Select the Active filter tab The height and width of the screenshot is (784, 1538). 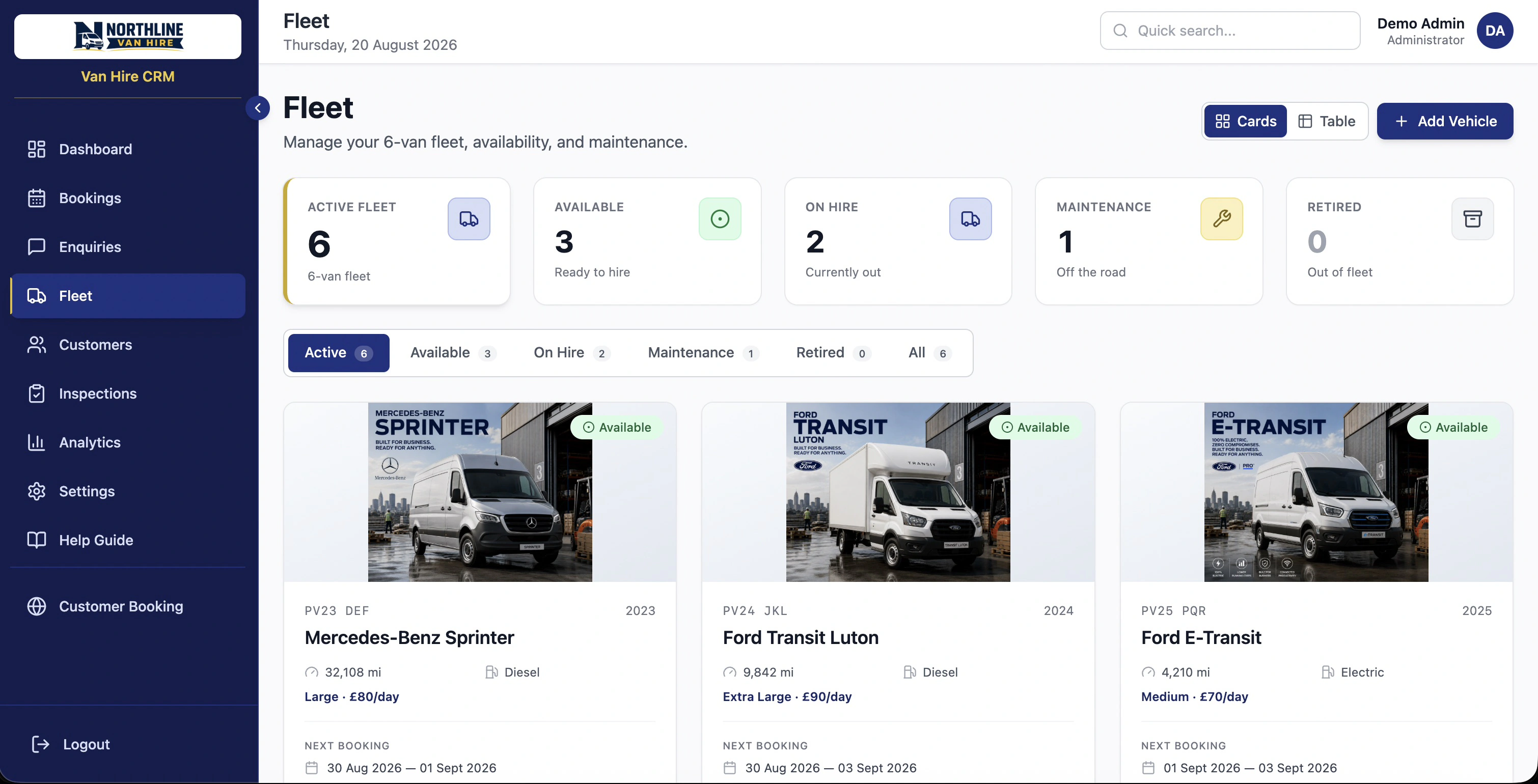[x=339, y=353]
